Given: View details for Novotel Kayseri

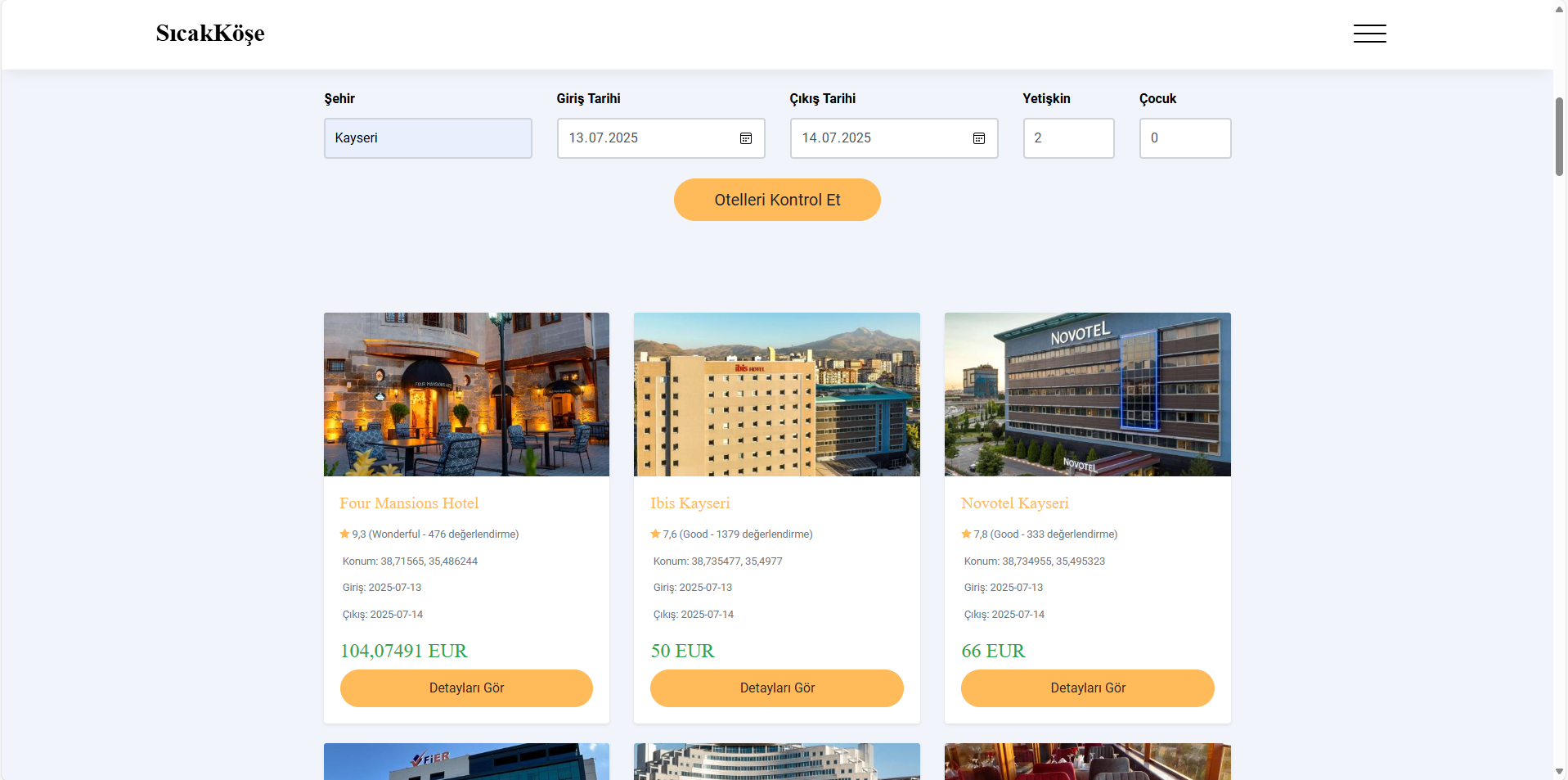Looking at the screenshot, I should pyautogui.click(x=1088, y=688).
